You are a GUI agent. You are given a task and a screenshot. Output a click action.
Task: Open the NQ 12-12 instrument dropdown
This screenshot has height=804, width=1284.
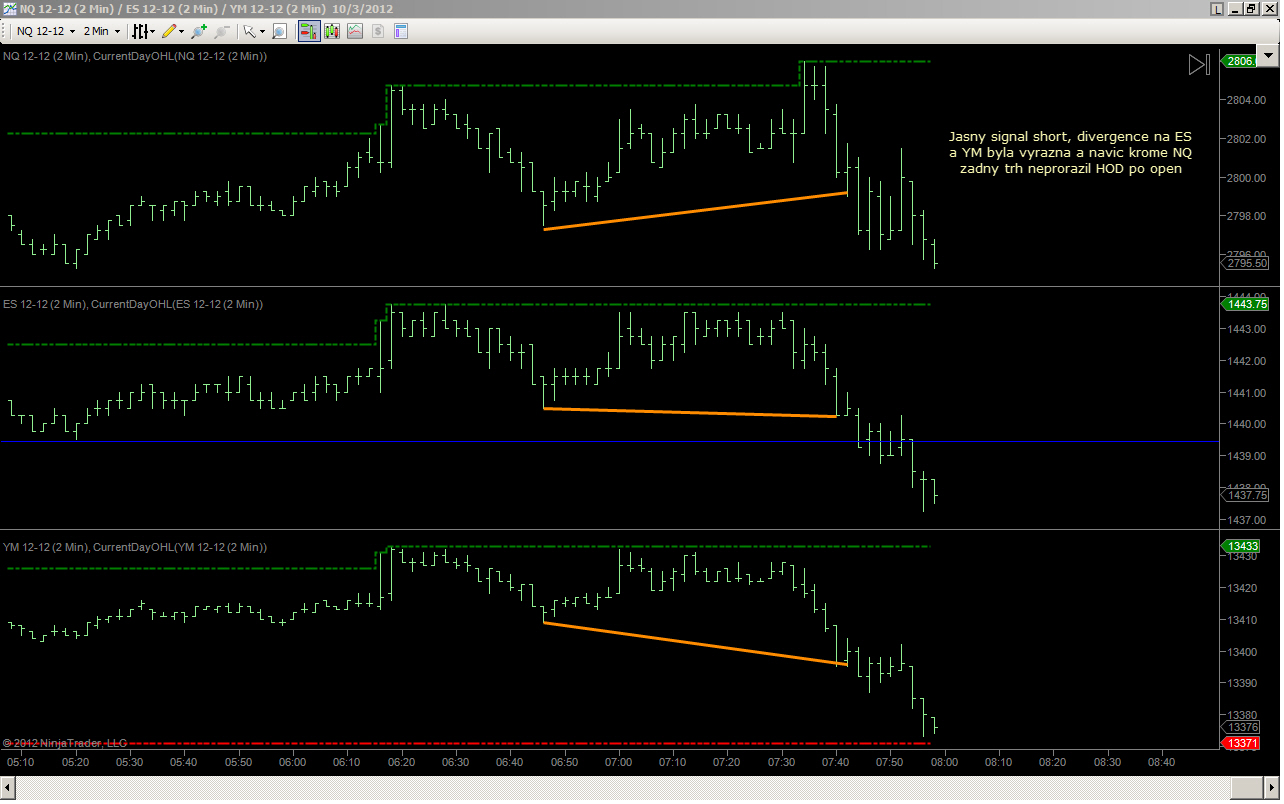(45, 31)
